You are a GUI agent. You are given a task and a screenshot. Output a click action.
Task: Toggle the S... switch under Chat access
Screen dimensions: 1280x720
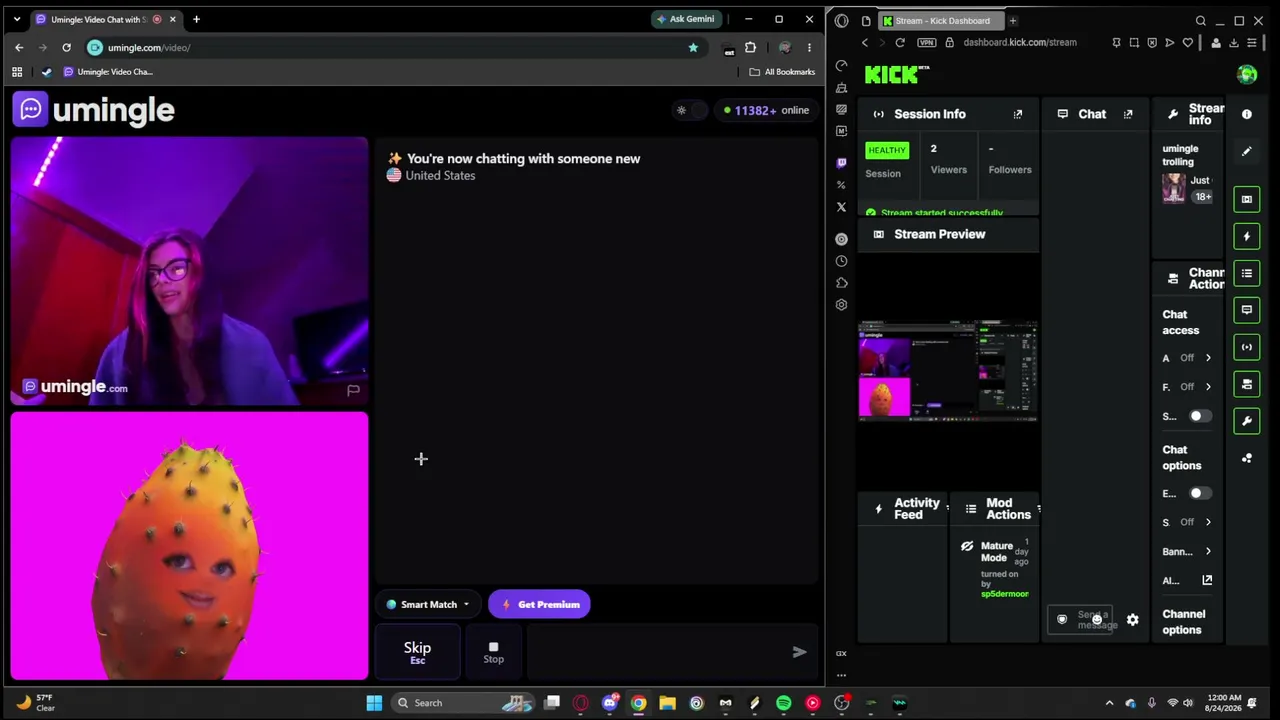1199,416
